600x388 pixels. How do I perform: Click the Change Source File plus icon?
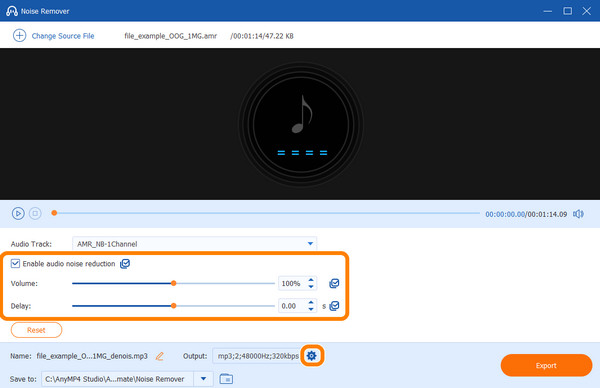(x=20, y=36)
